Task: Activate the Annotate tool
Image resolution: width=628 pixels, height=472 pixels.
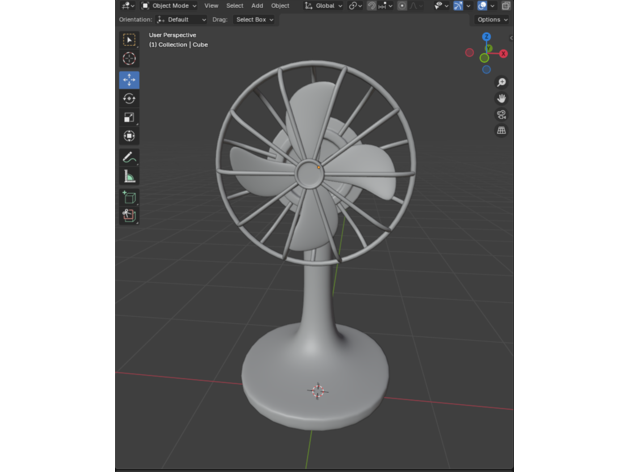Action: click(x=129, y=157)
